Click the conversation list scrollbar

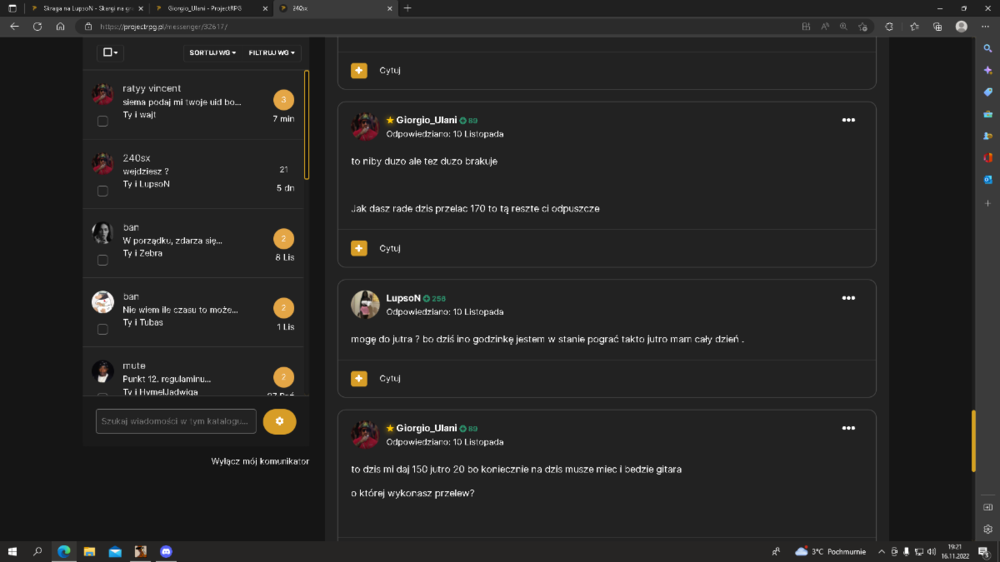click(x=307, y=124)
